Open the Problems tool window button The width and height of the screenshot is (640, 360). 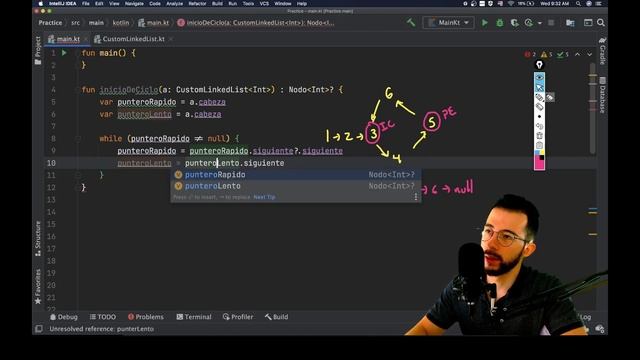(x=146, y=317)
